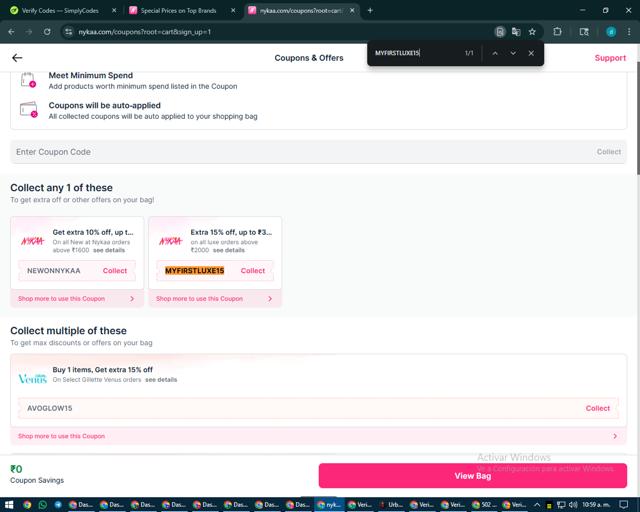Click Shop more text under MYFIRSTLUXE15
The width and height of the screenshot is (640, 512).
click(200, 299)
